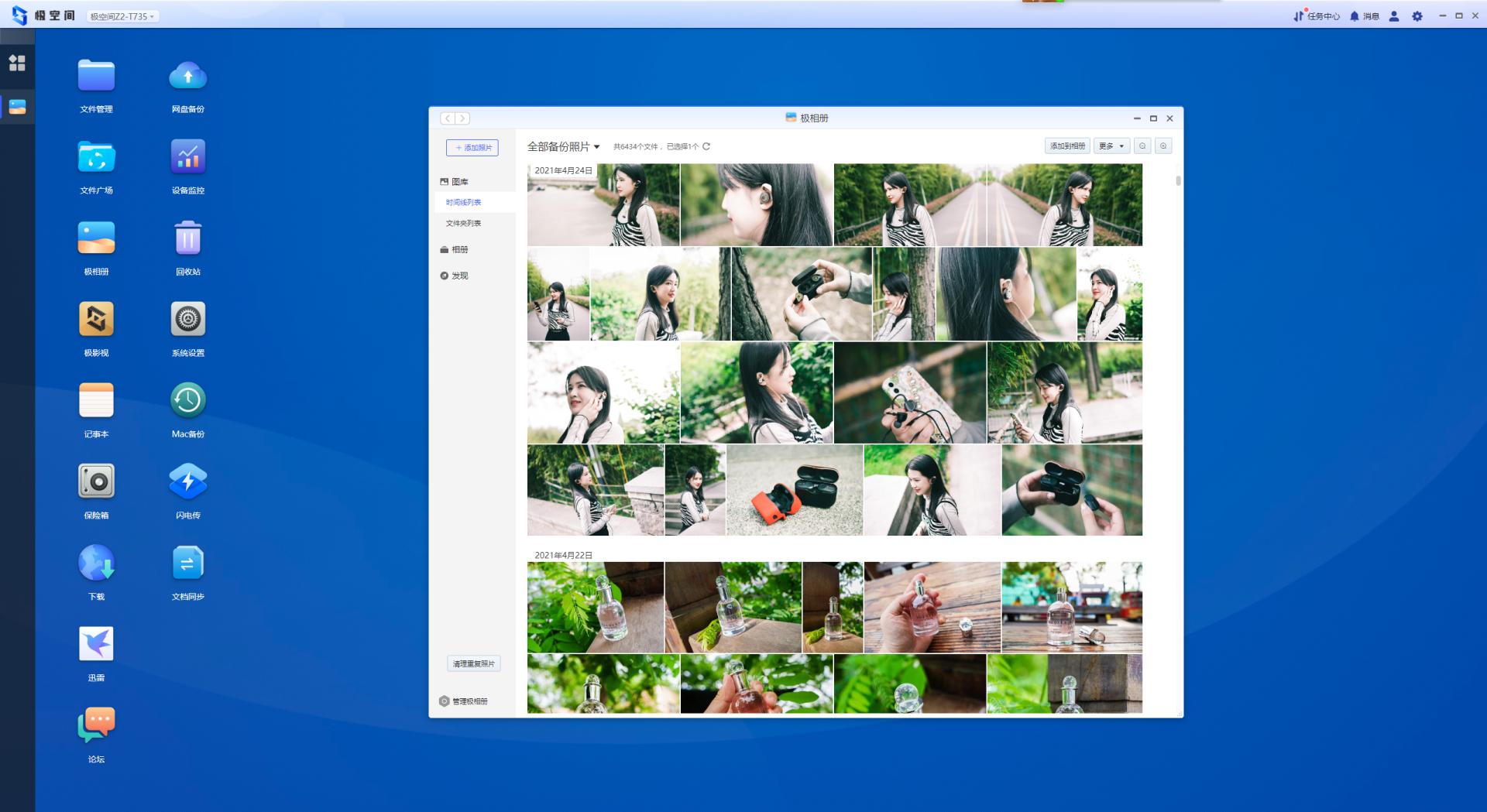This screenshot has height=812, width=1487.
Task: Open the 任务中心 task center
Action: (1317, 16)
